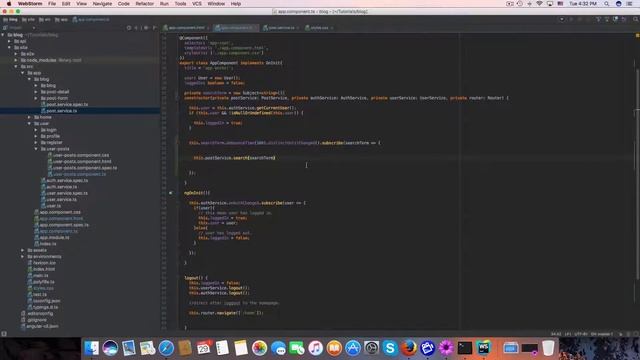Select .gitignore in project tree
The width and height of the screenshot is (640, 360).
click(34, 320)
